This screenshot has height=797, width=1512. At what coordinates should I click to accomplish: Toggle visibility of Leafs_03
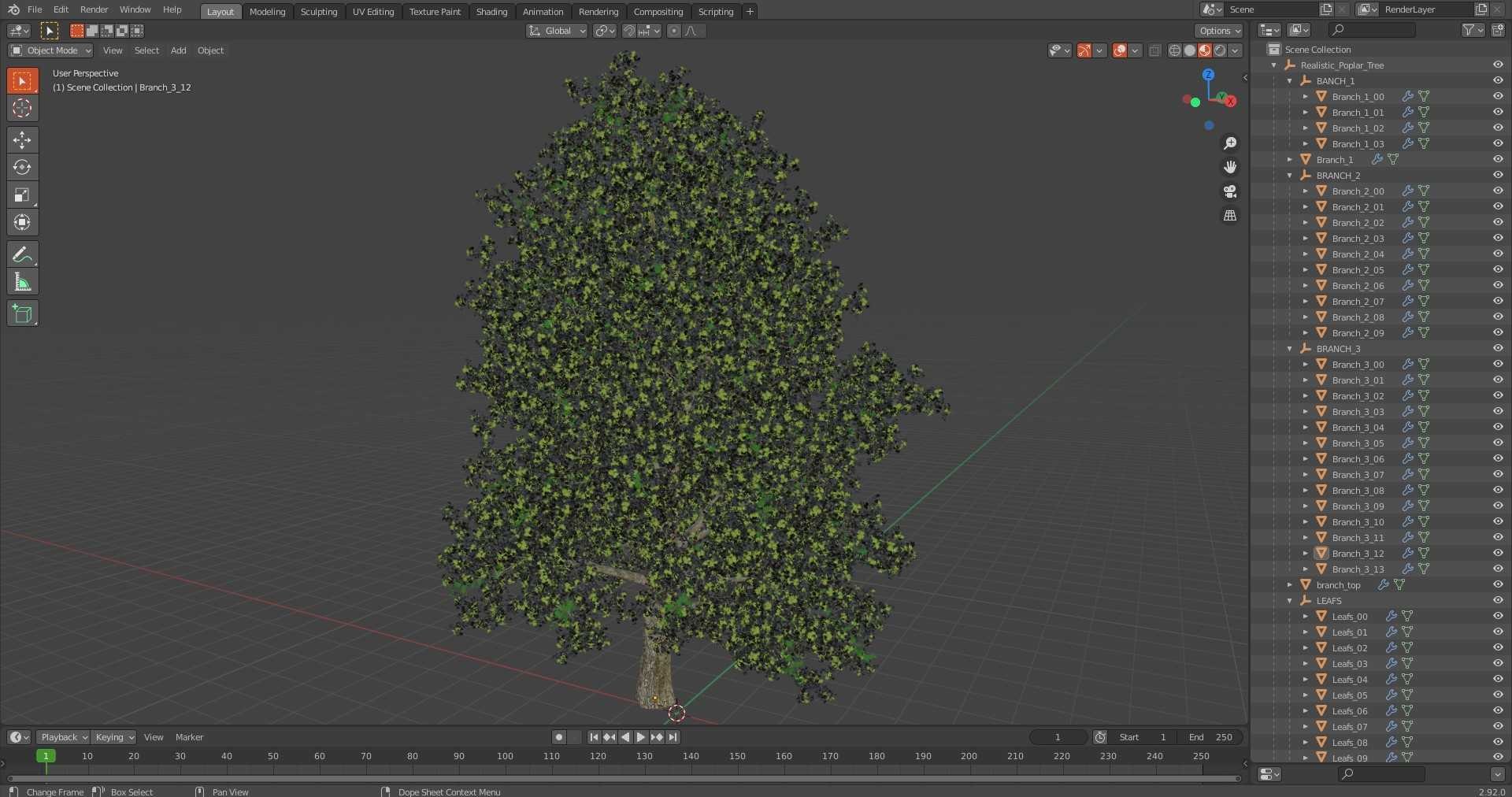(x=1498, y=663)
